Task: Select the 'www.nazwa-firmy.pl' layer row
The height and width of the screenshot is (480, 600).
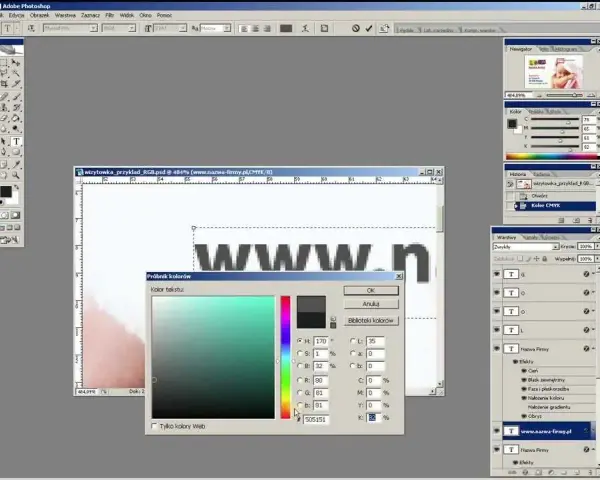Action: click(x=547, y=431)
